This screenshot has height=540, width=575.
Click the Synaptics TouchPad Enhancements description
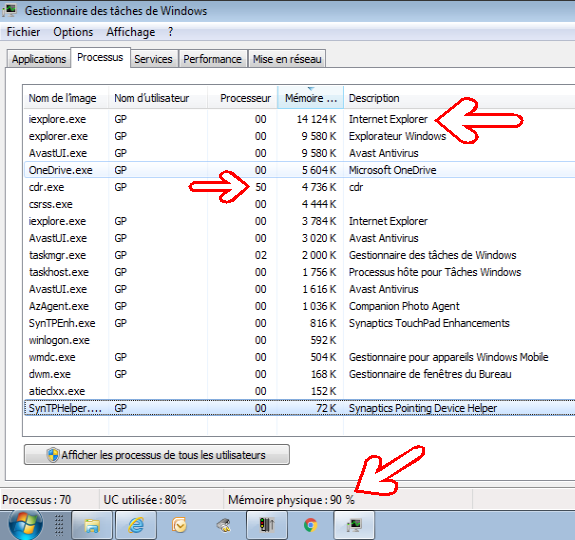coord(429,323)
